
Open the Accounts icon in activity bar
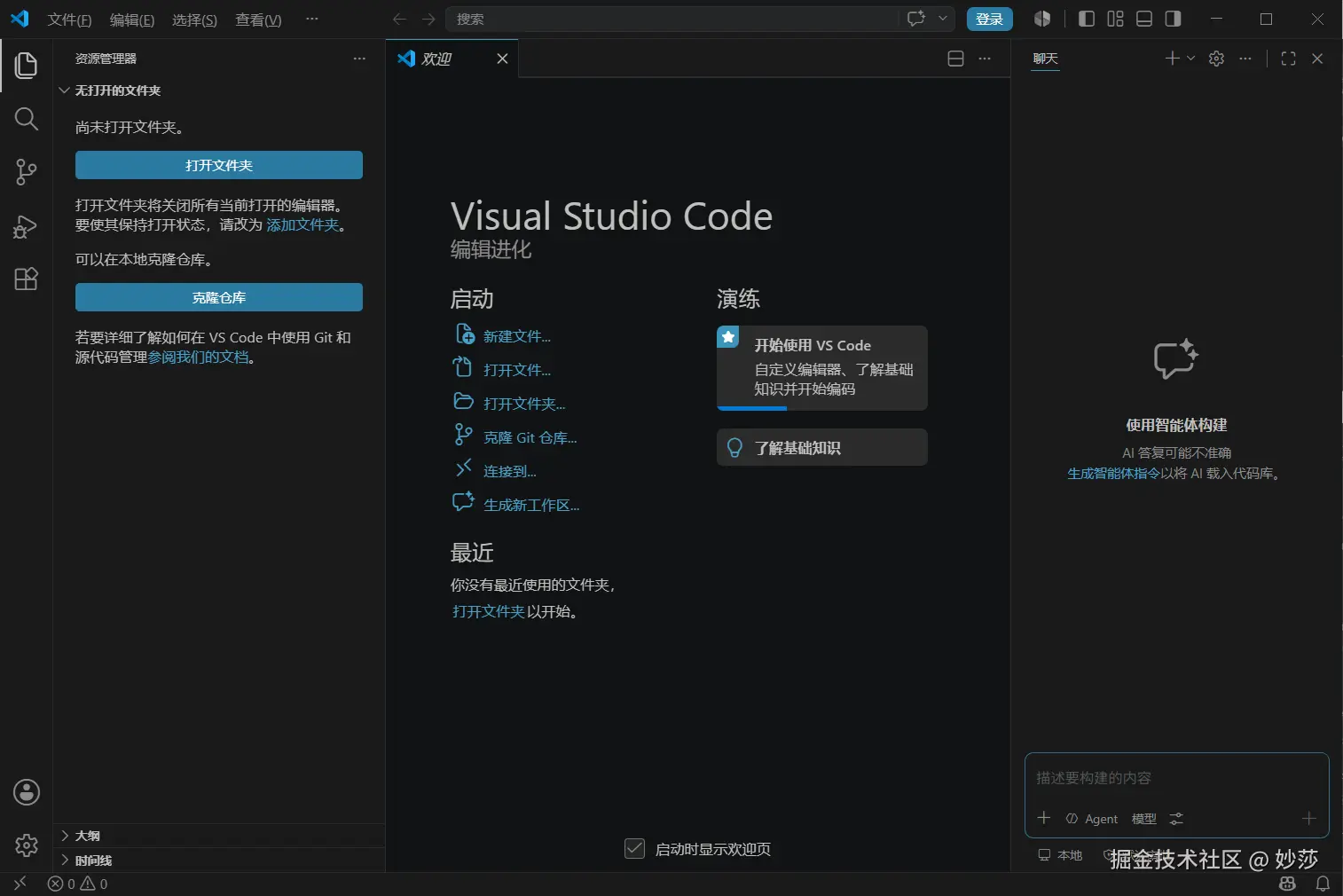click(27, 792)
